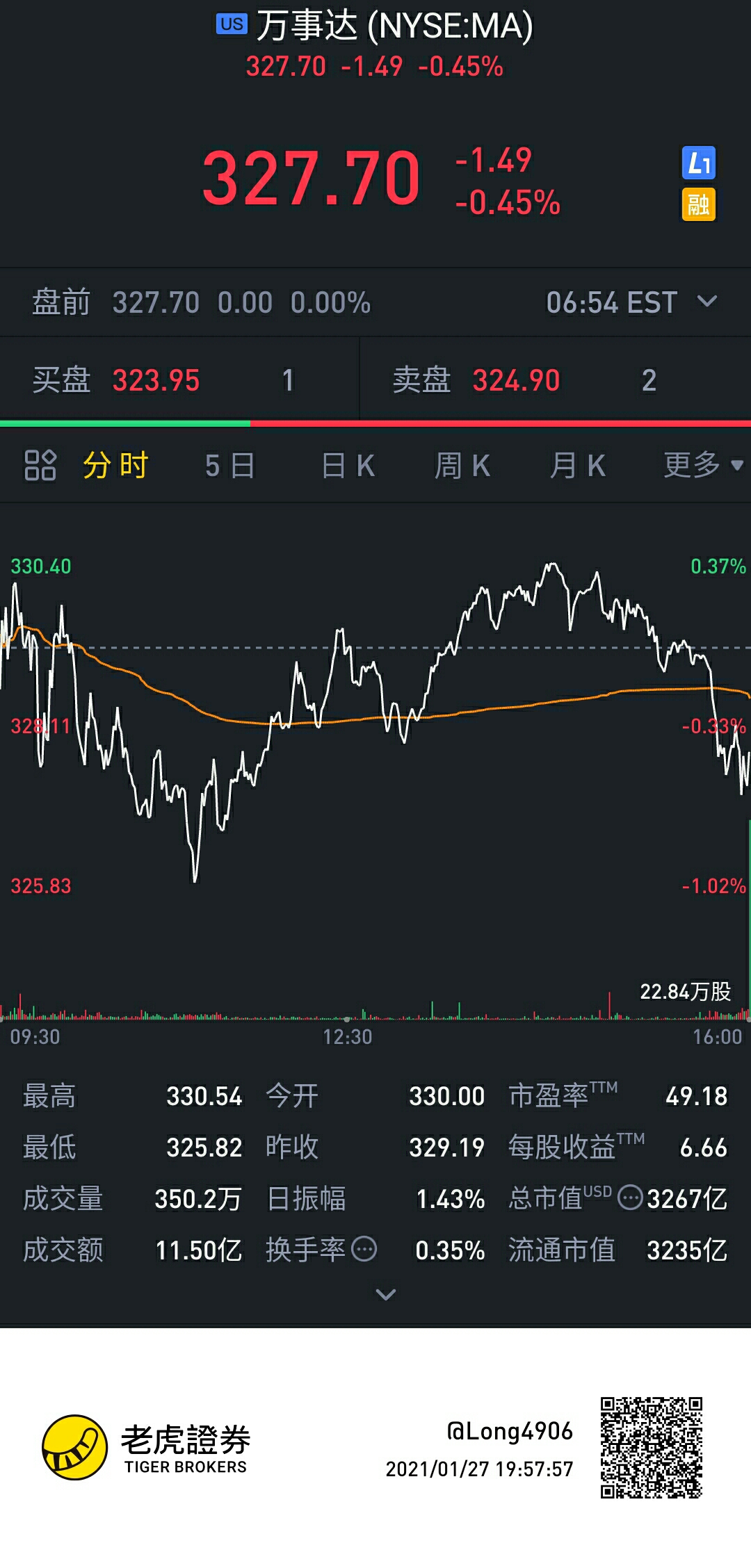This screenshot has height=1568, width=751.
Task: Expand more stock details chevron below stats
Action: (x=386, y=1294)
